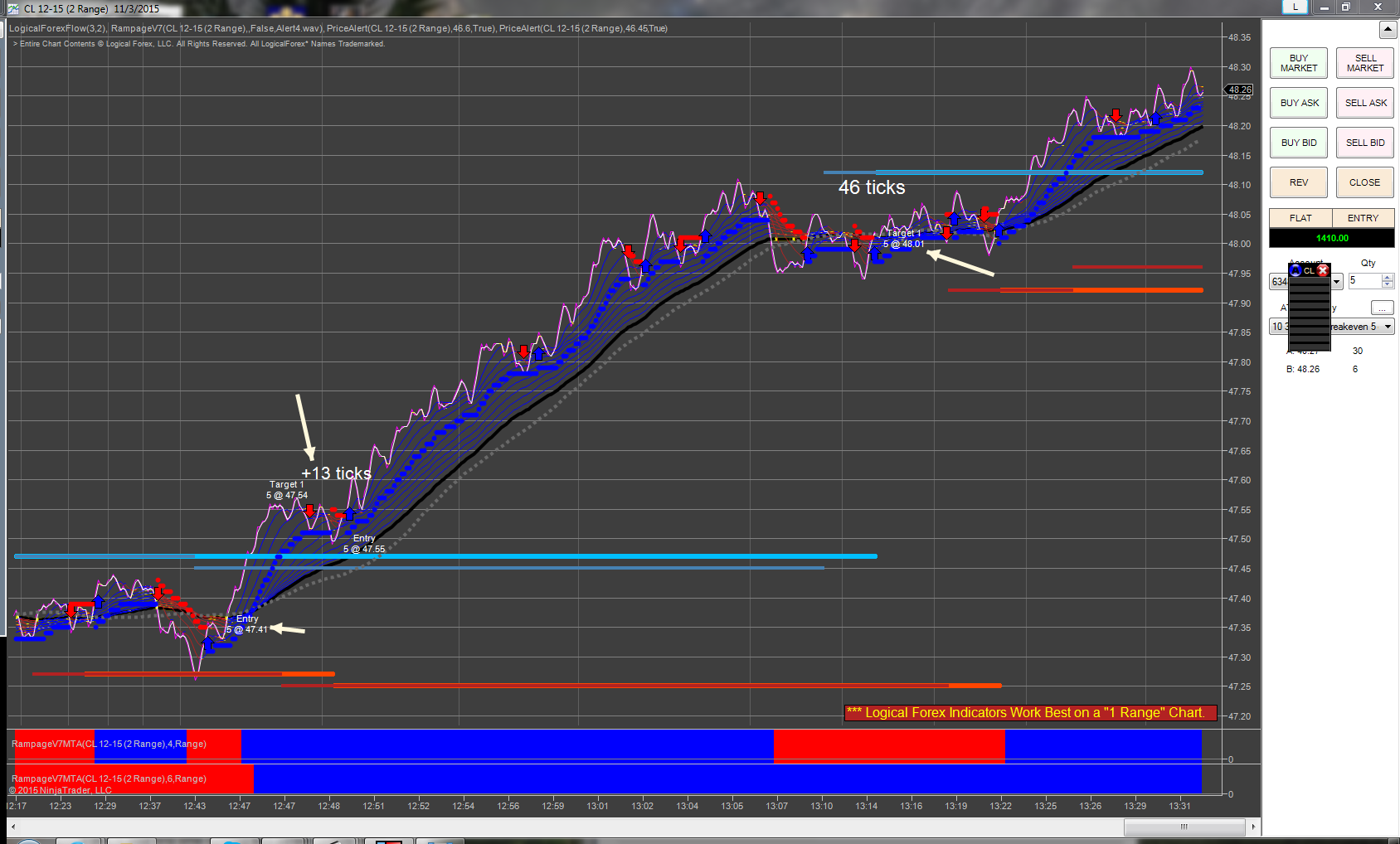Click the 13:07 time axis label
Screen dimensions: 1400x844
point(777,806)
